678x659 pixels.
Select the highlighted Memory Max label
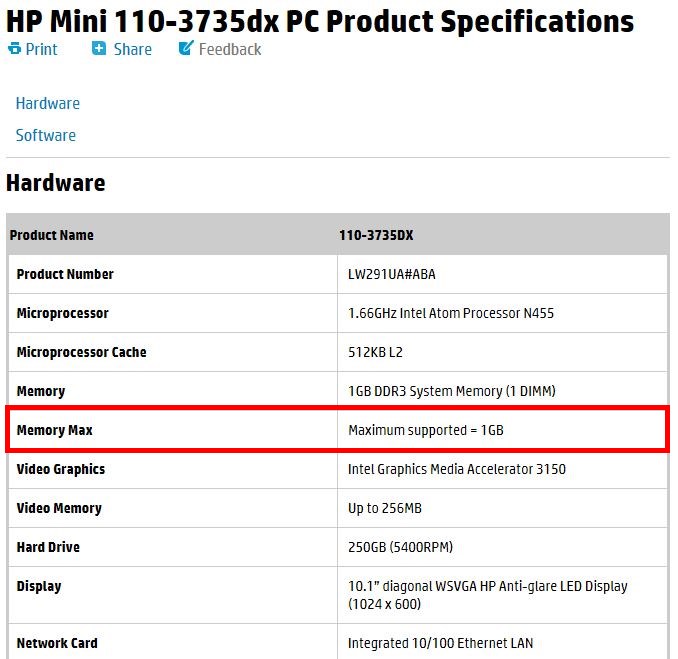pos(54,430)
